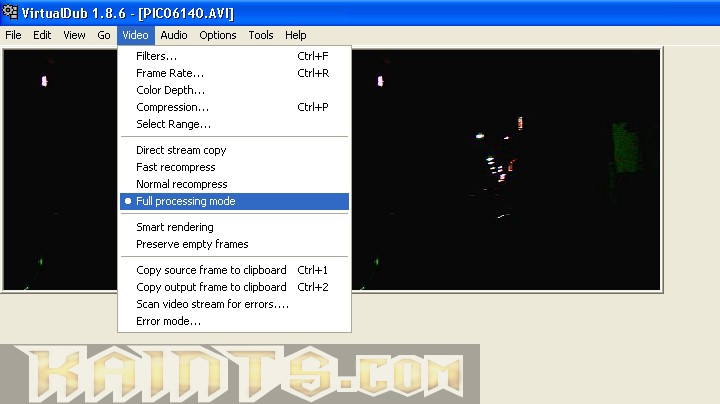
Task: Select Compression... menu entry
Action: click(234, 107)
